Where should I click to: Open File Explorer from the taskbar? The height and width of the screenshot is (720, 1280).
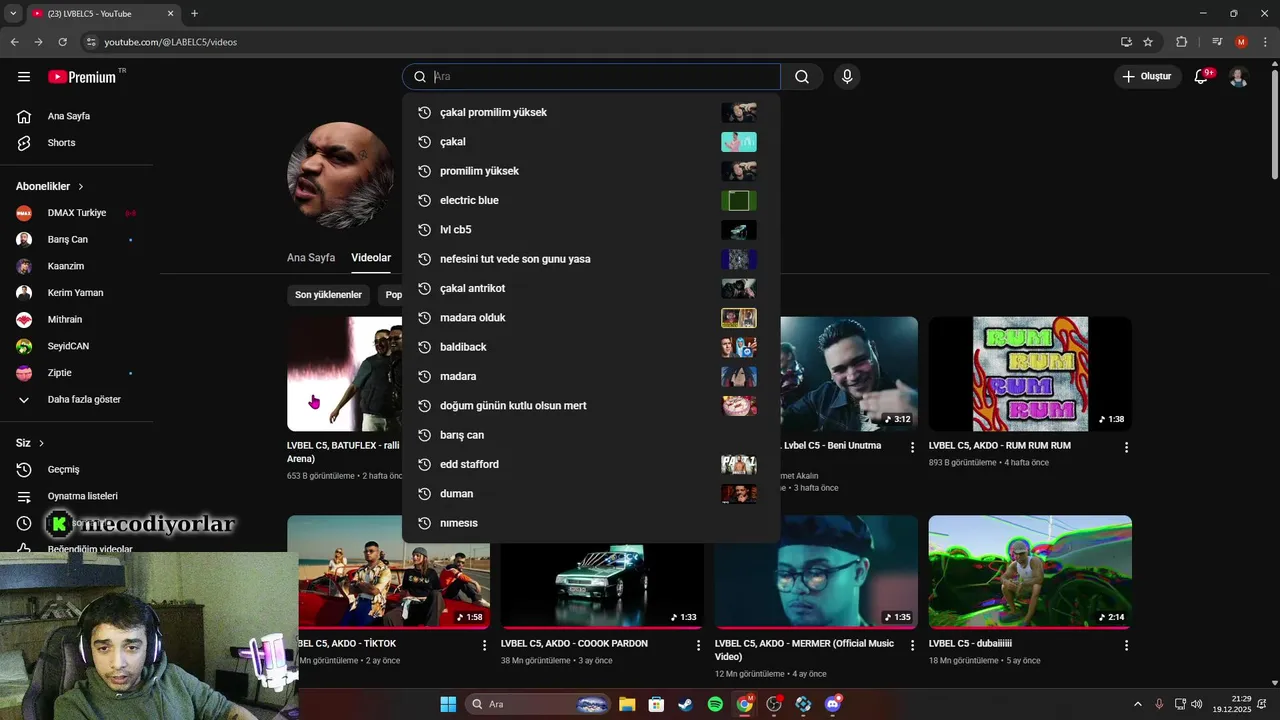[627, 704]
